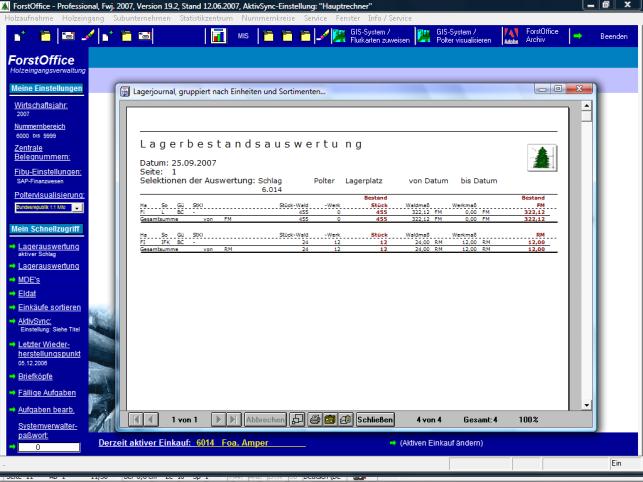Click the GIS-System Flurkarten zuweisen map icon
This screenshot has height=482, width=643.
coord(339,36)
